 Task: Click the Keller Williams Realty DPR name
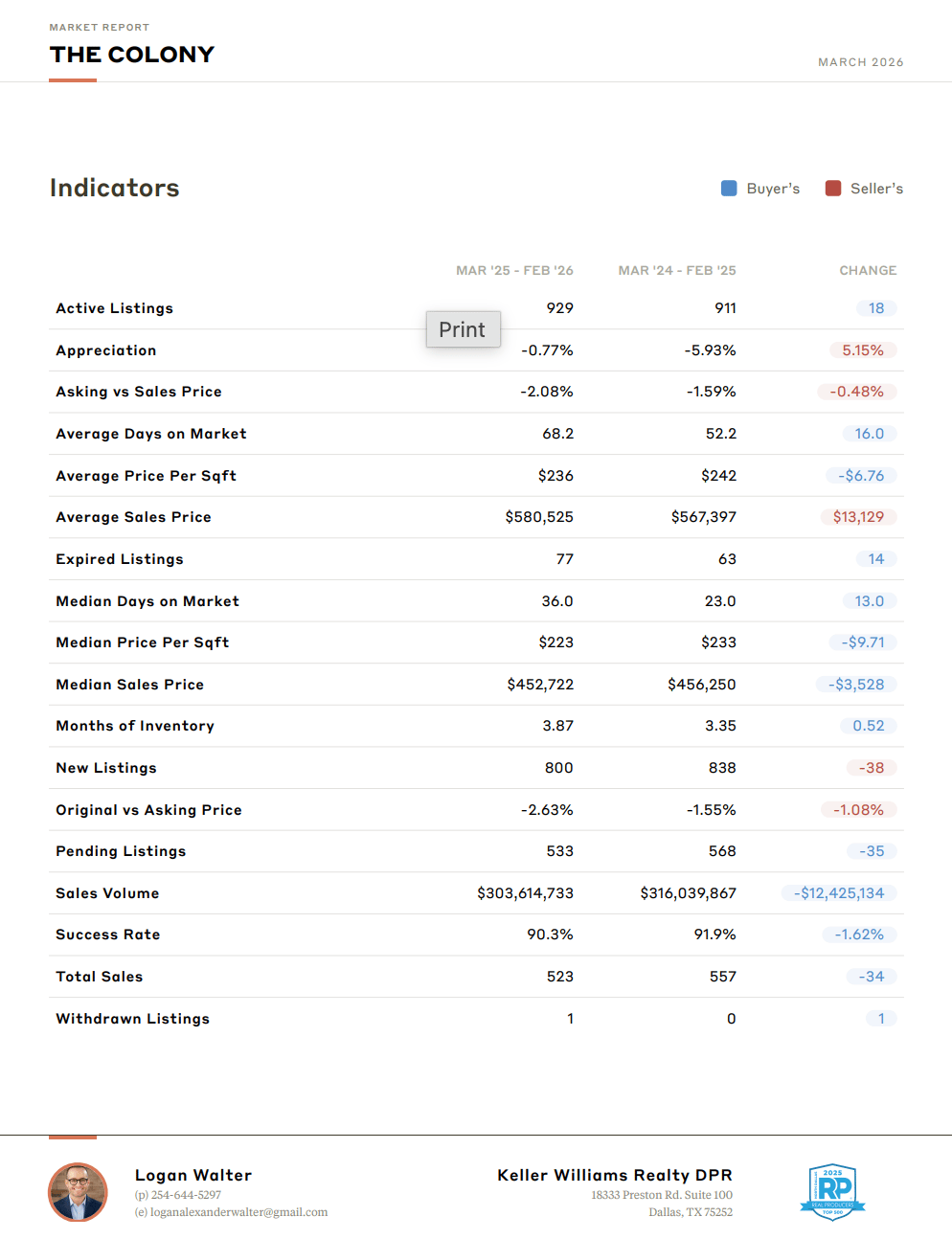(614, 1175)
